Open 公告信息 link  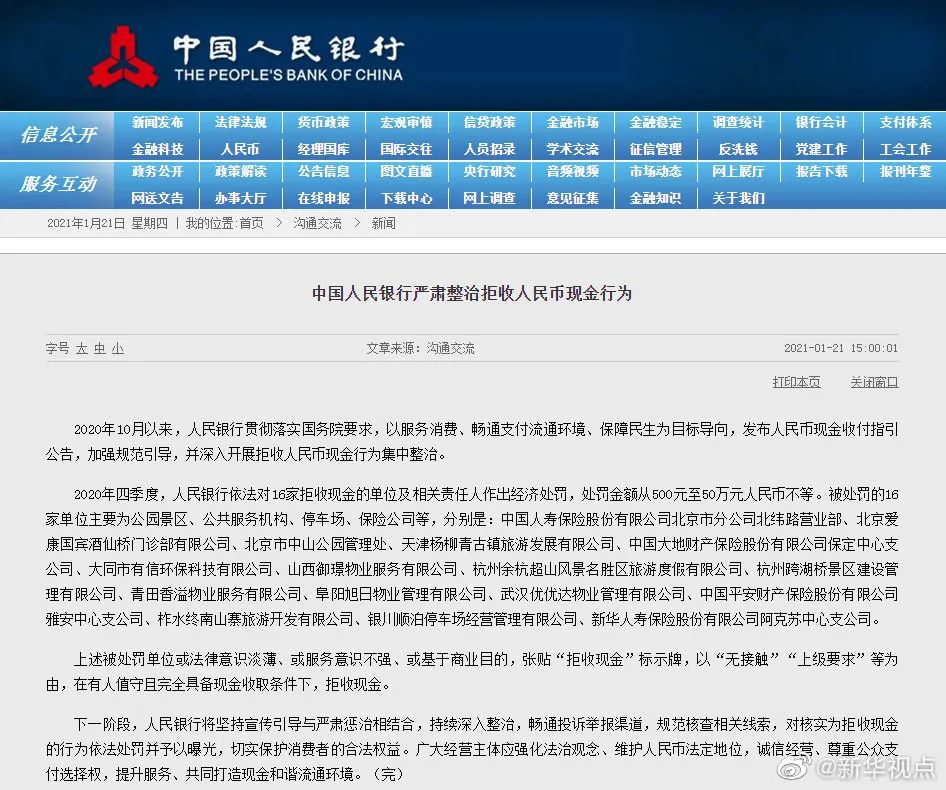[323, 171]
